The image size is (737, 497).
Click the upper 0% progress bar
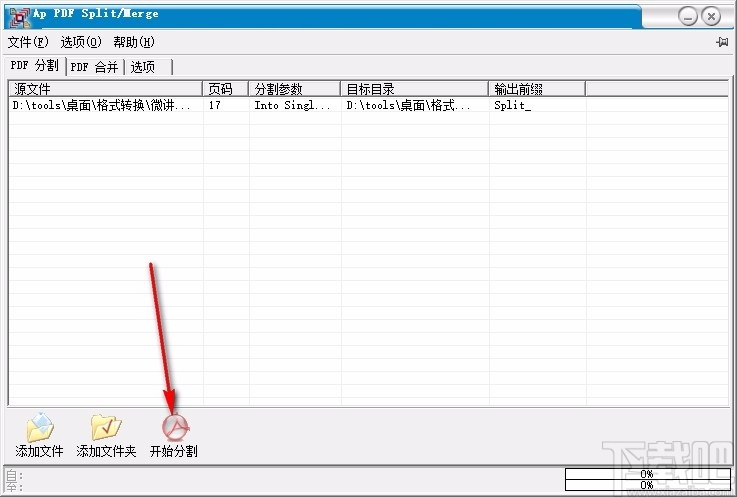click(x=647, y=473)
